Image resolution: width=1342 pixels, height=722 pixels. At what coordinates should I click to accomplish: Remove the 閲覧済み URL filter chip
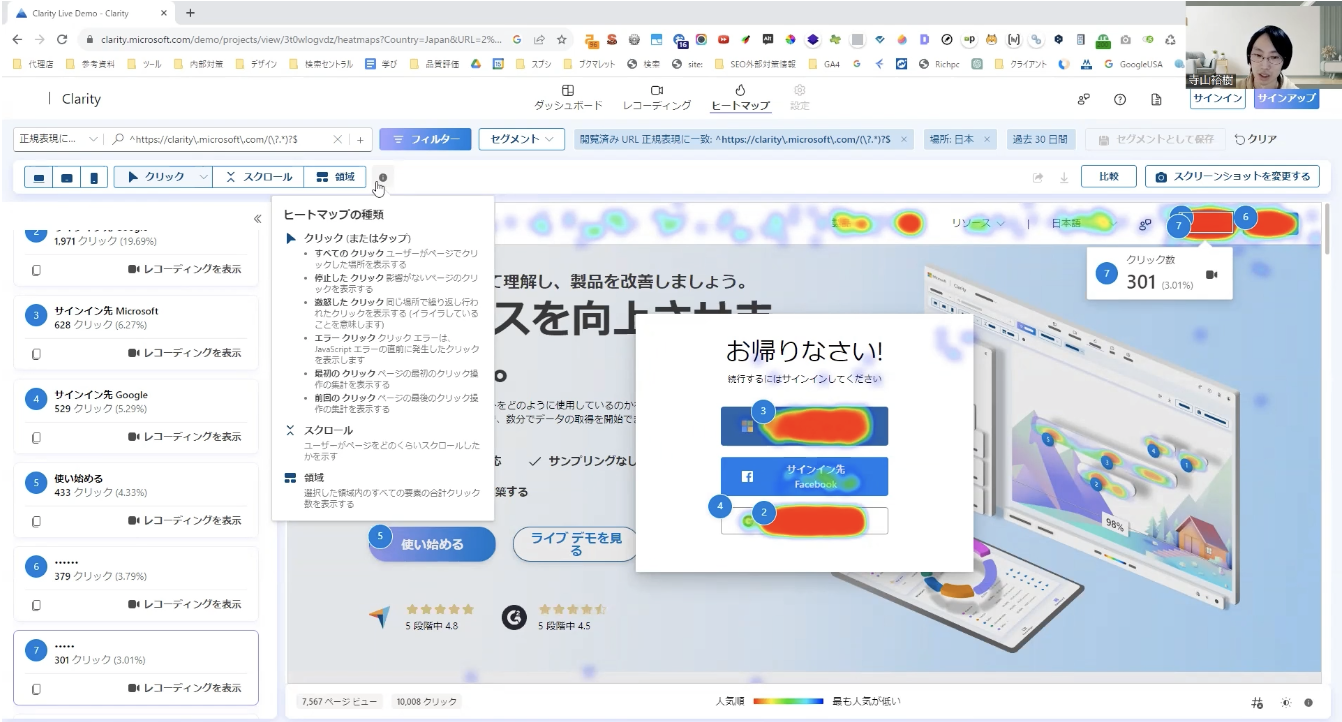tap(904, 140)
